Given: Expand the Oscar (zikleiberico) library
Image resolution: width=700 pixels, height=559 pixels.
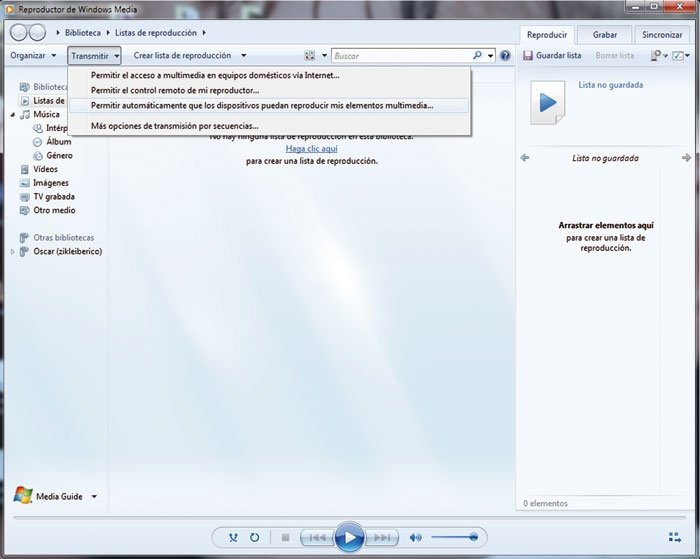Looking at the screenshot, I should point(12,251).
